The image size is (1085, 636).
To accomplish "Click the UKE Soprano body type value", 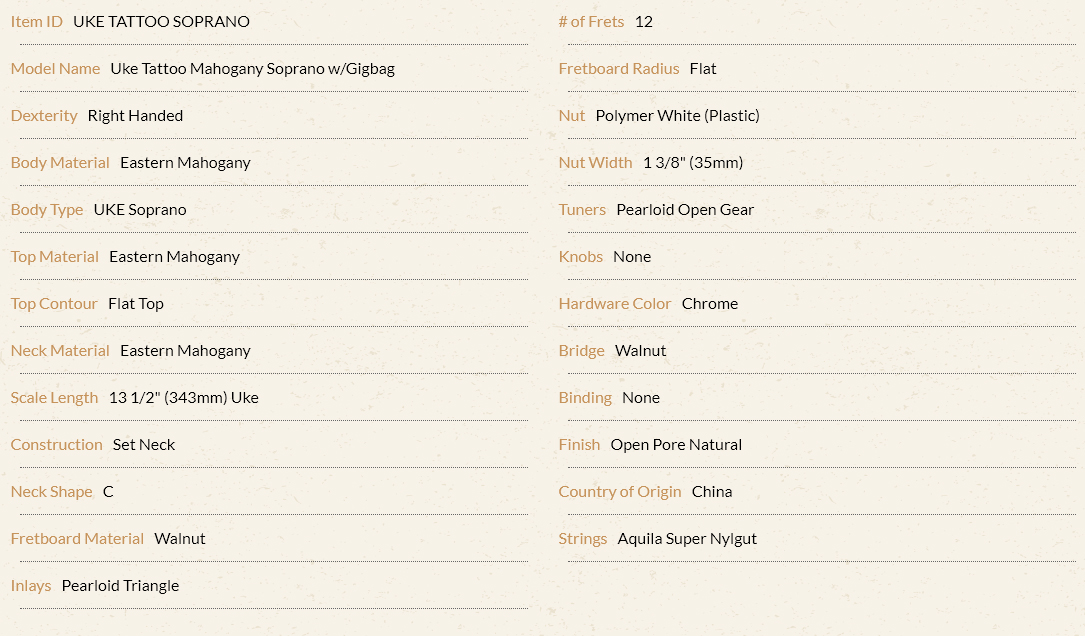I will point(140,210).
